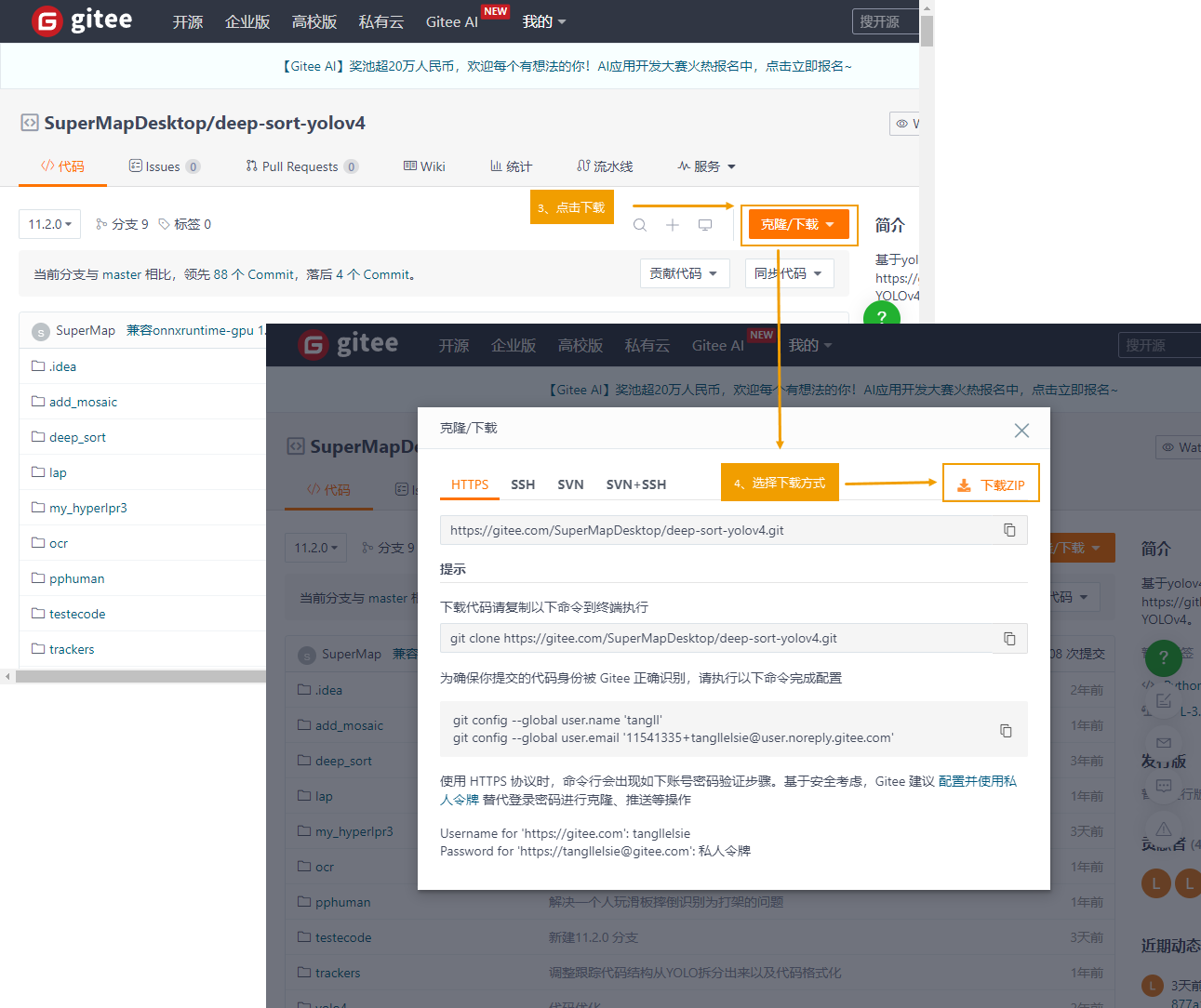
Task: Click the plus icon next to the magnifier
Action: [x=673, y=225]
